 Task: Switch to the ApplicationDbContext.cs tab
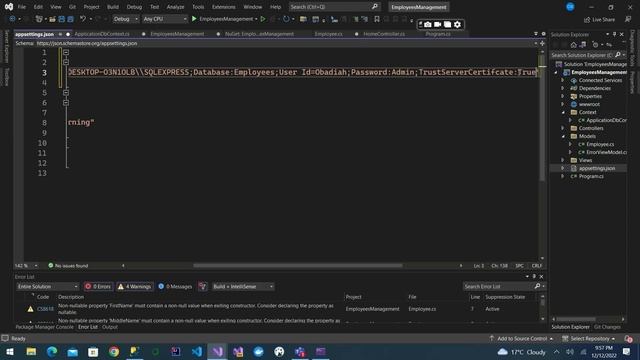(102, 34)
